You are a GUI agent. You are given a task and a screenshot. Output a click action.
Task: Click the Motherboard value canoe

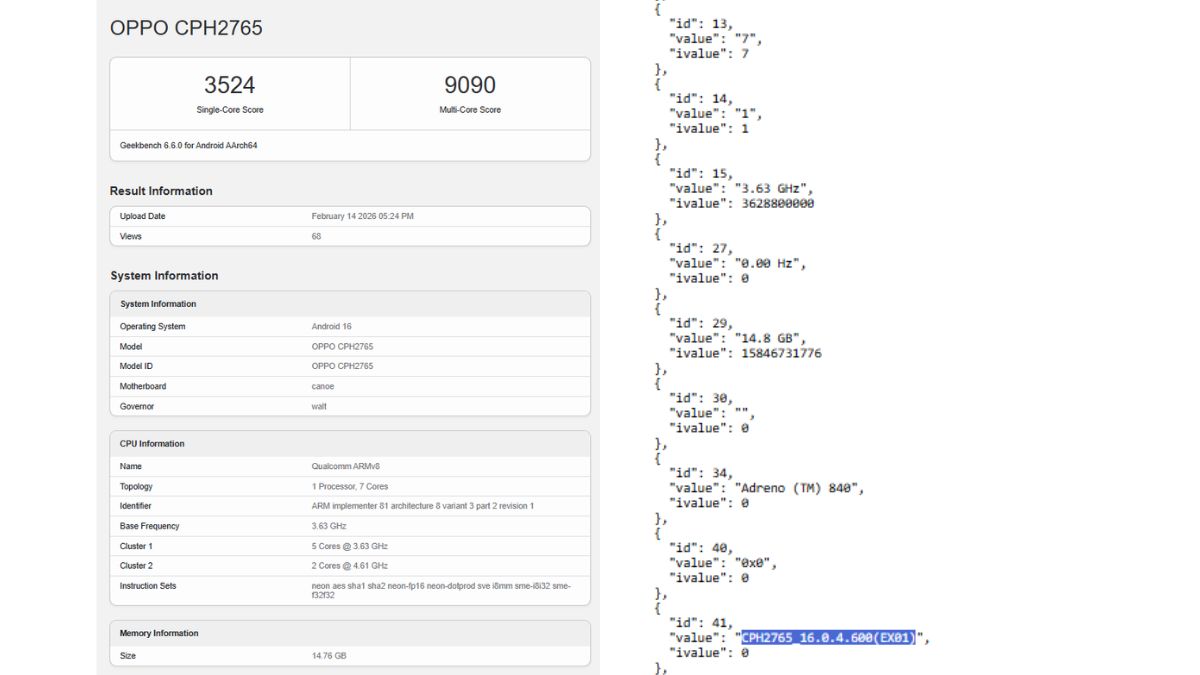pyautogui.click(x=322, y=386)
